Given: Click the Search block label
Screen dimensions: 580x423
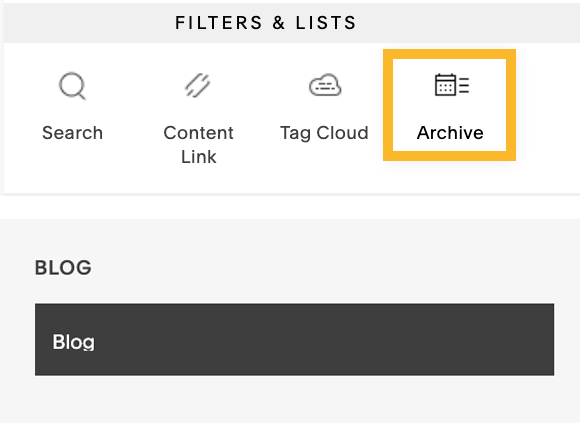Looking at the screenshot, I should click(72, 133).
